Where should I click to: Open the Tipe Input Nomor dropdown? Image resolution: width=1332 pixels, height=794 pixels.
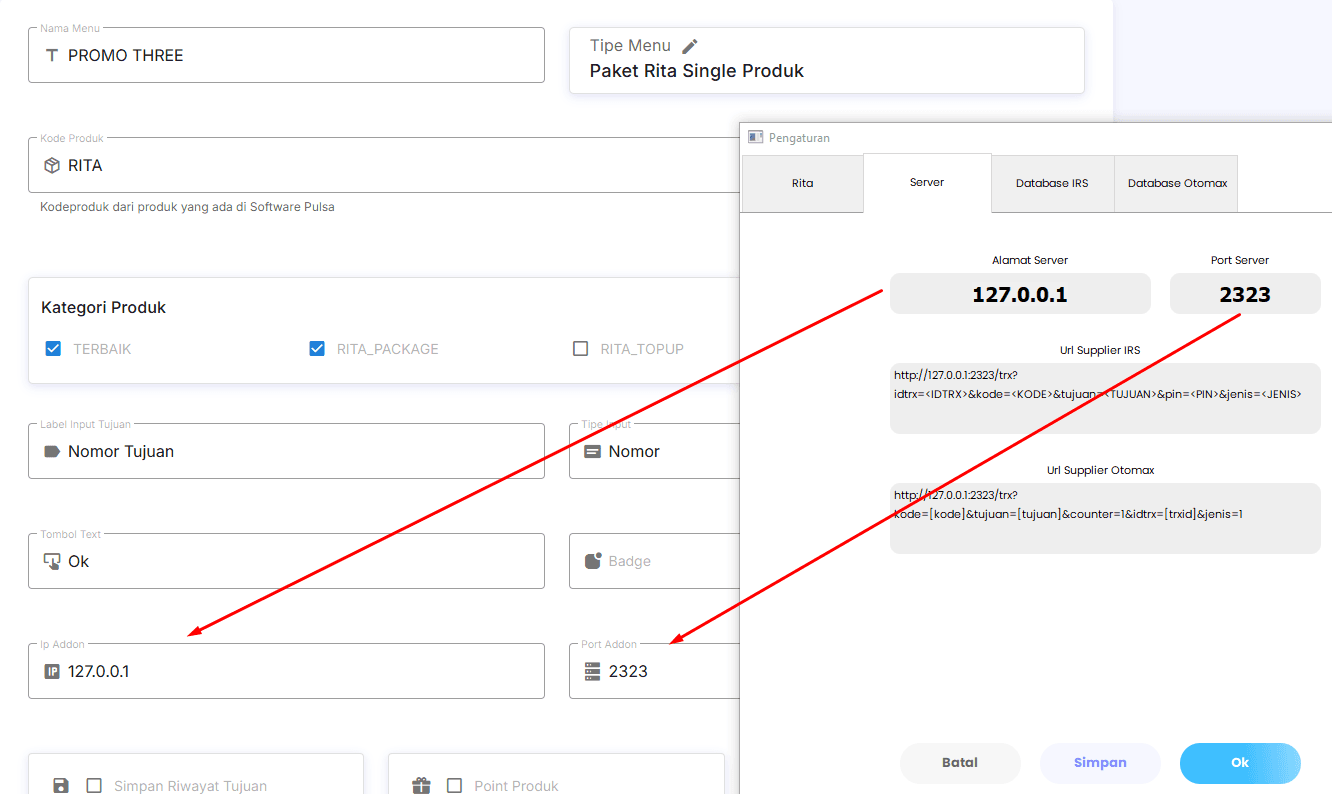(655, 452)
